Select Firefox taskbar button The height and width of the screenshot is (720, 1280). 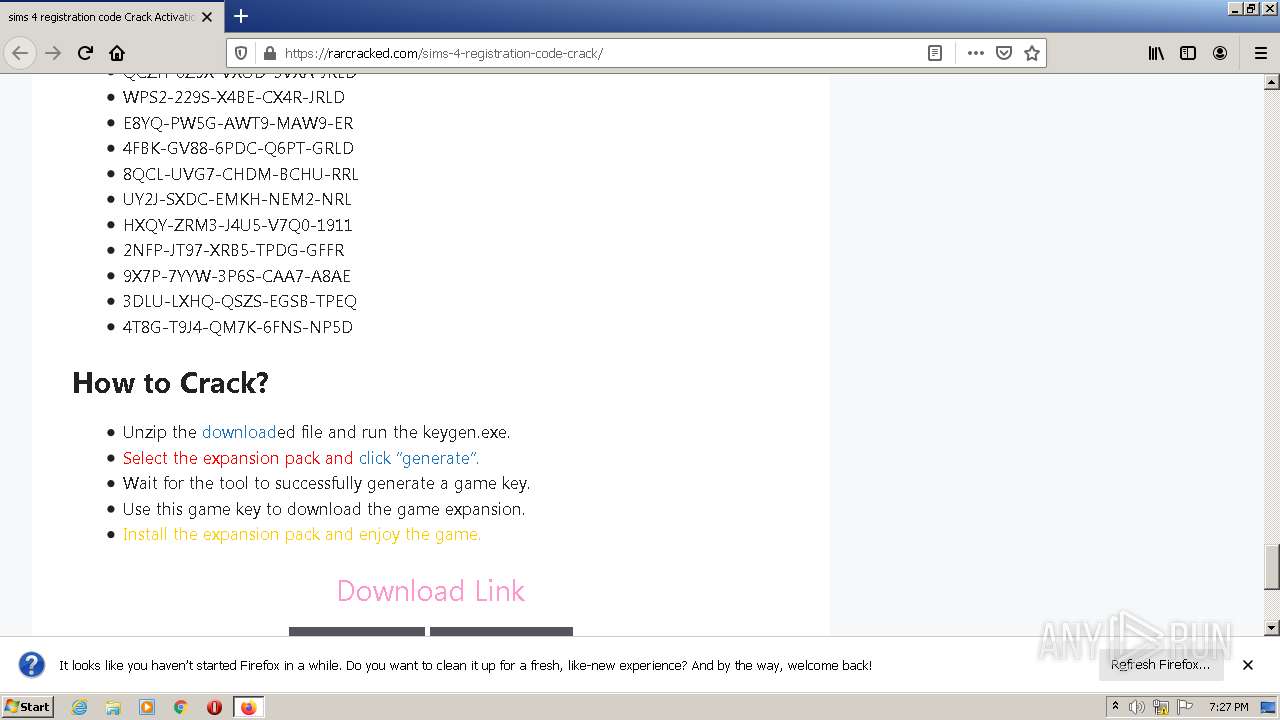tap(248, 707)
